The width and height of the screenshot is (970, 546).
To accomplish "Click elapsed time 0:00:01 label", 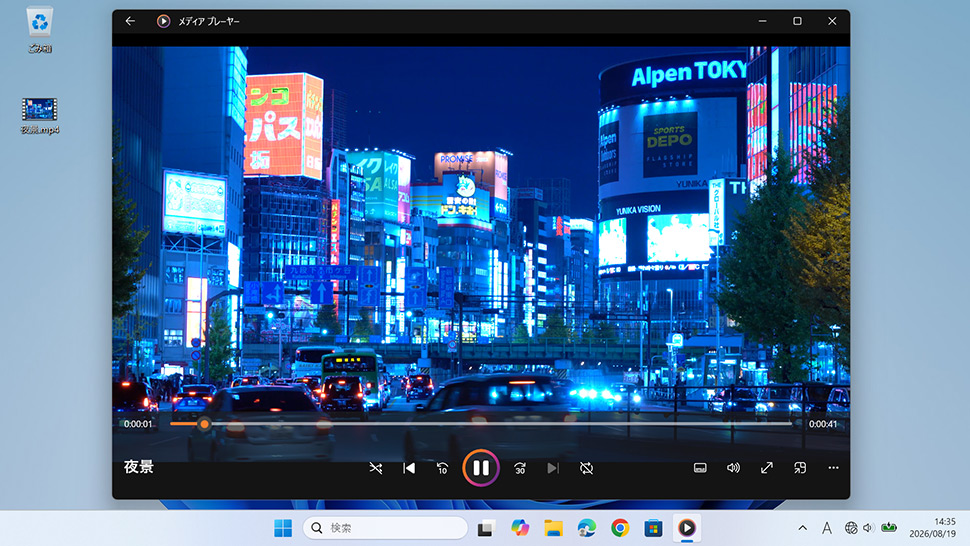I will coord(137,424).
